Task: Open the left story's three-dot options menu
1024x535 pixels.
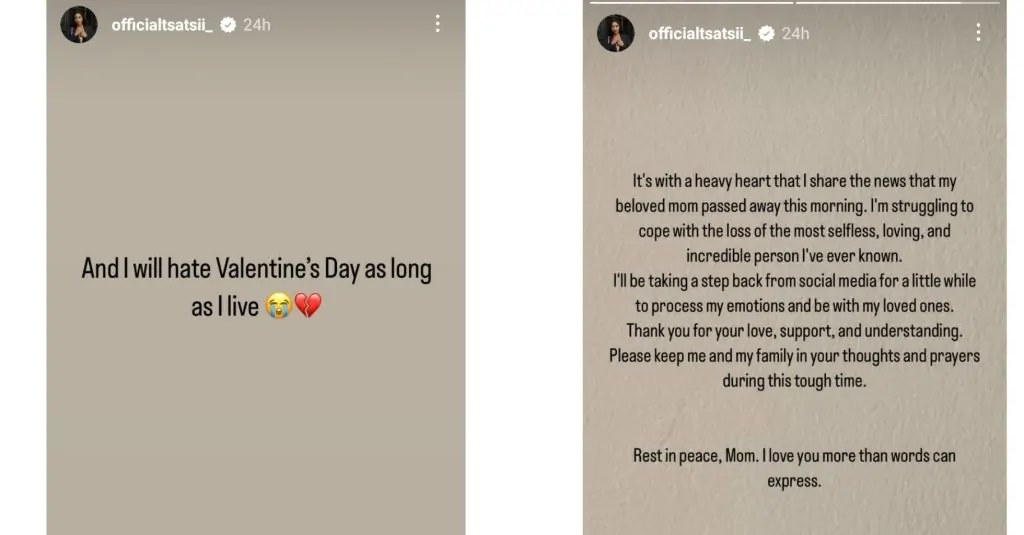Action: pyautogui.click(x=437, y=24)
